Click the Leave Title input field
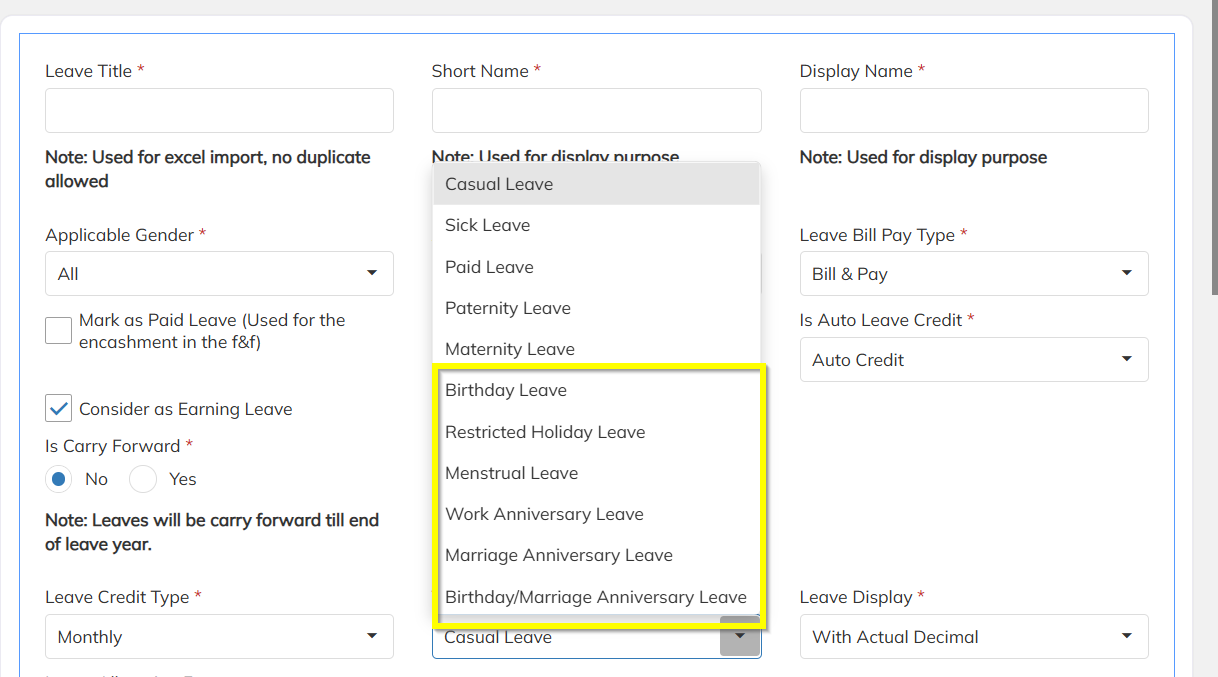This screenshot has height=677, width=1218. coord(219,110)
